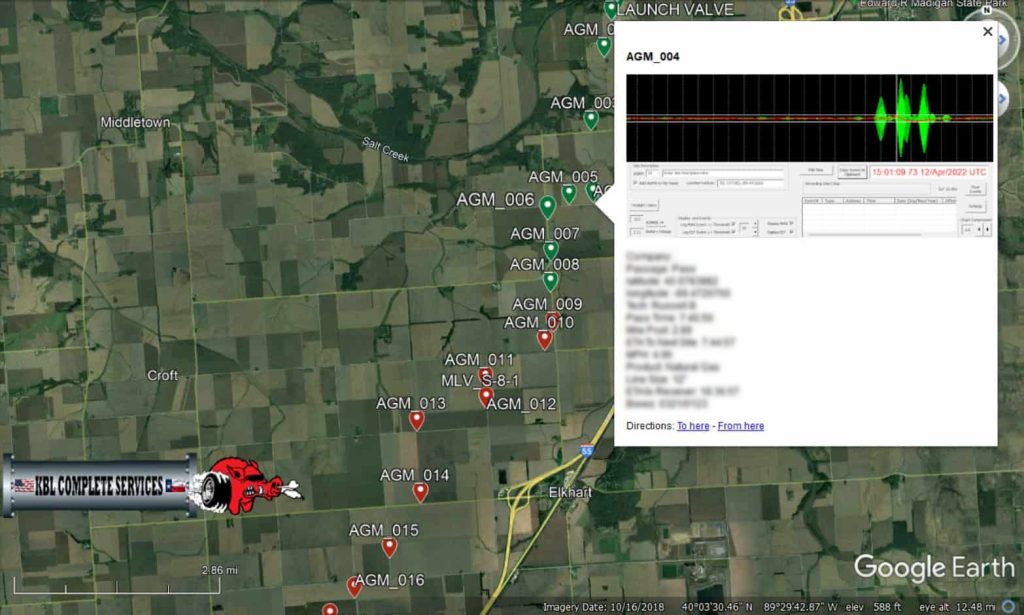Open directions 'From here' link
Screen dimensions: 1024x615
click(741, 426)
